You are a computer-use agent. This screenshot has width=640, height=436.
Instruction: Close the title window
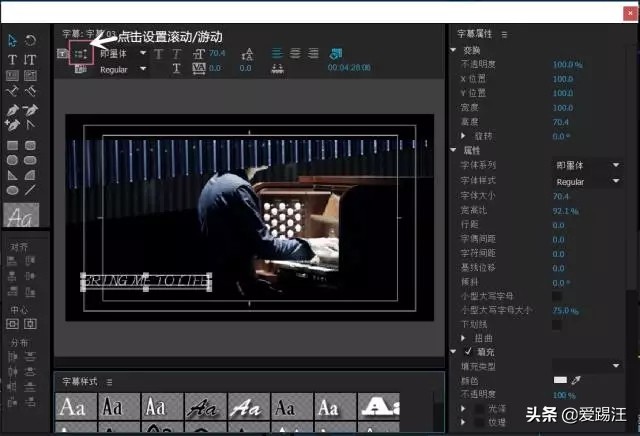click(x=631, y=13)
